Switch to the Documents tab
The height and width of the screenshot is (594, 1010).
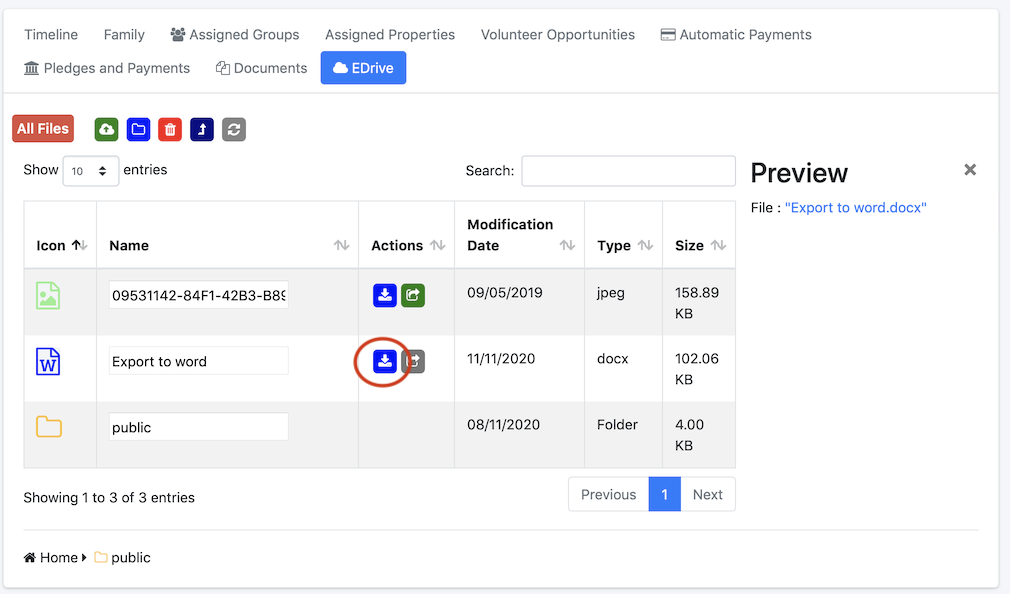tap(262, 68)
